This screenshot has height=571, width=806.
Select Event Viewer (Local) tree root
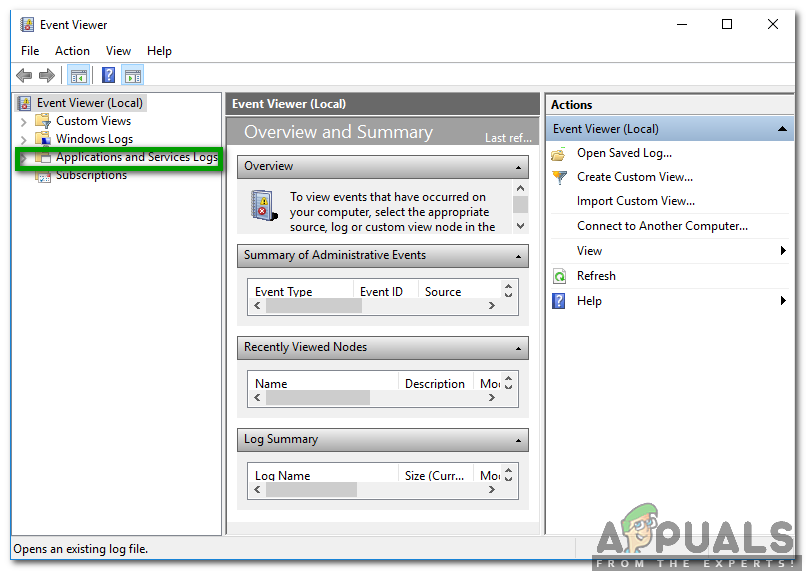(89, 103)
